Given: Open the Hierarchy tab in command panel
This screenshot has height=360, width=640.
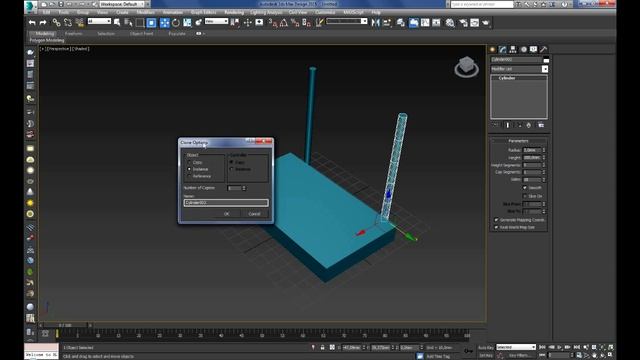Looking at the screenshot, I should [x=513, y=49].
